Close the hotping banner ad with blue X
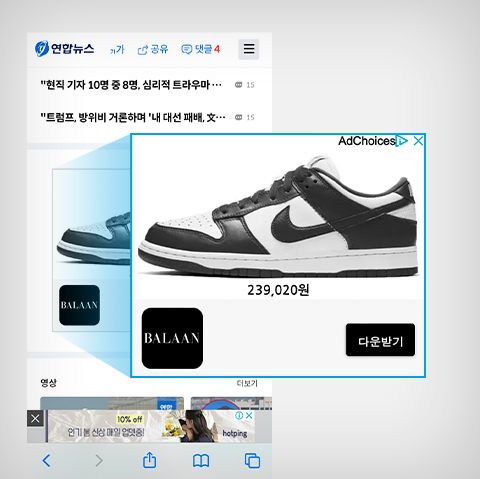Screen dimensions: 480x479 (x=249, y=415)
